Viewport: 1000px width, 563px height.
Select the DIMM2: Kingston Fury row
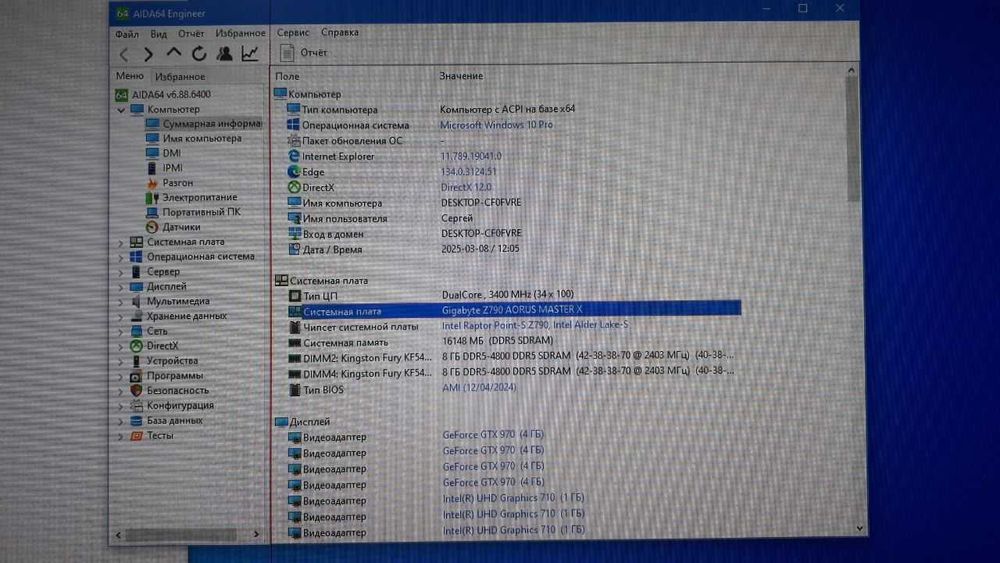click(x=514, y=356)
